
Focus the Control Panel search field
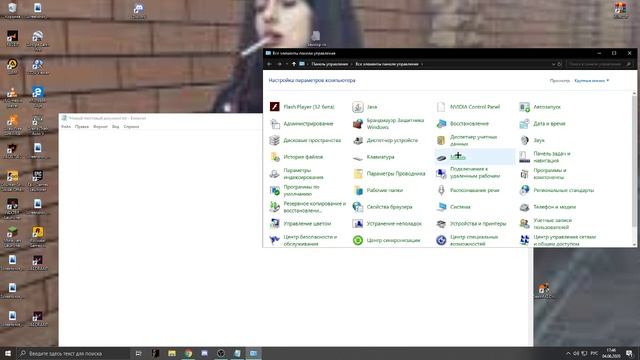coord(599,64)
